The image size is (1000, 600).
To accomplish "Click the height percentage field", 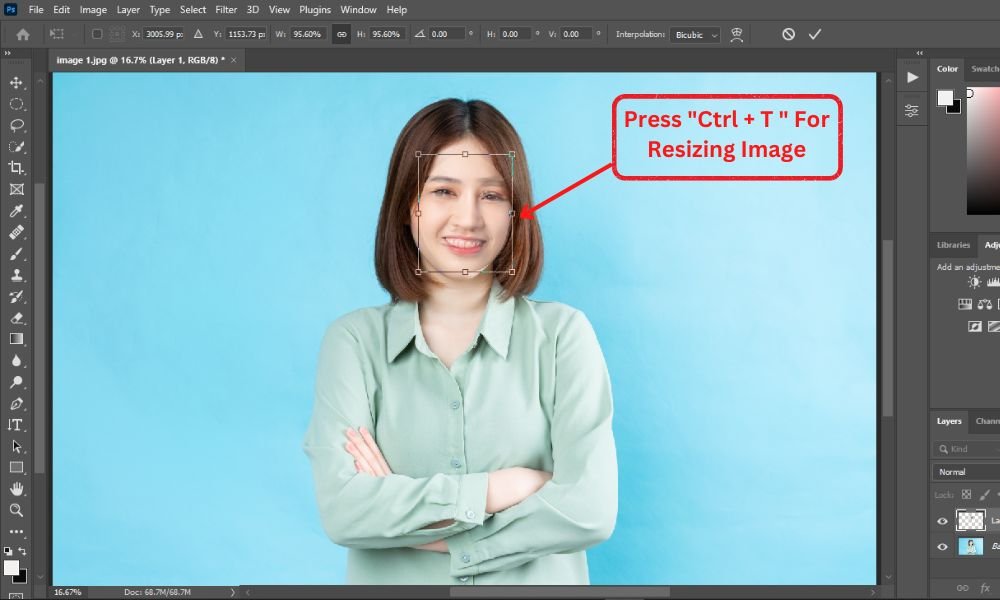I will [387, 34].
